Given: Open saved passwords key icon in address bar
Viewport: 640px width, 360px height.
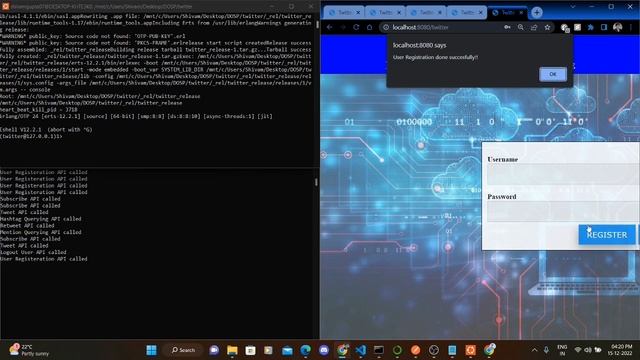Looking at the screenshot, I should point(507,27).
